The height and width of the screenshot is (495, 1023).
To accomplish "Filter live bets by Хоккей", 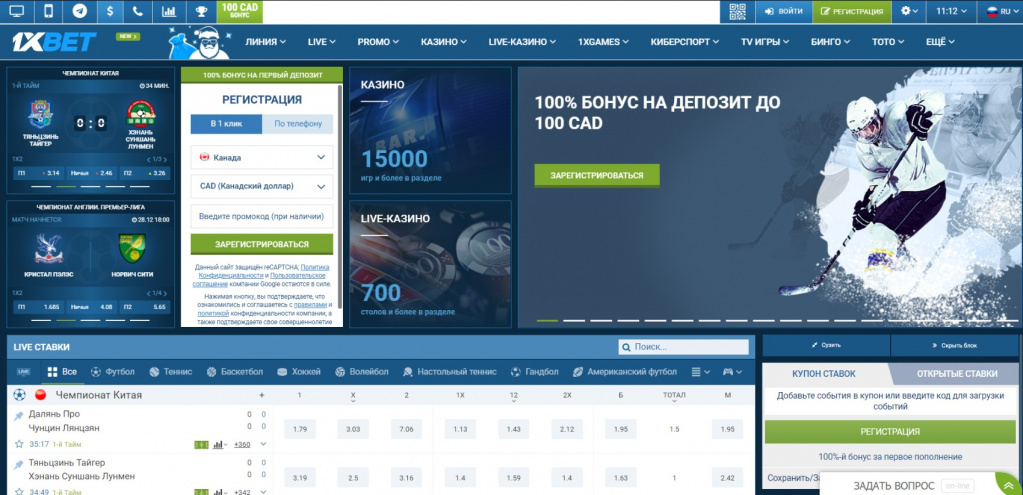I will pyautogui.click(x=299, y=372).
